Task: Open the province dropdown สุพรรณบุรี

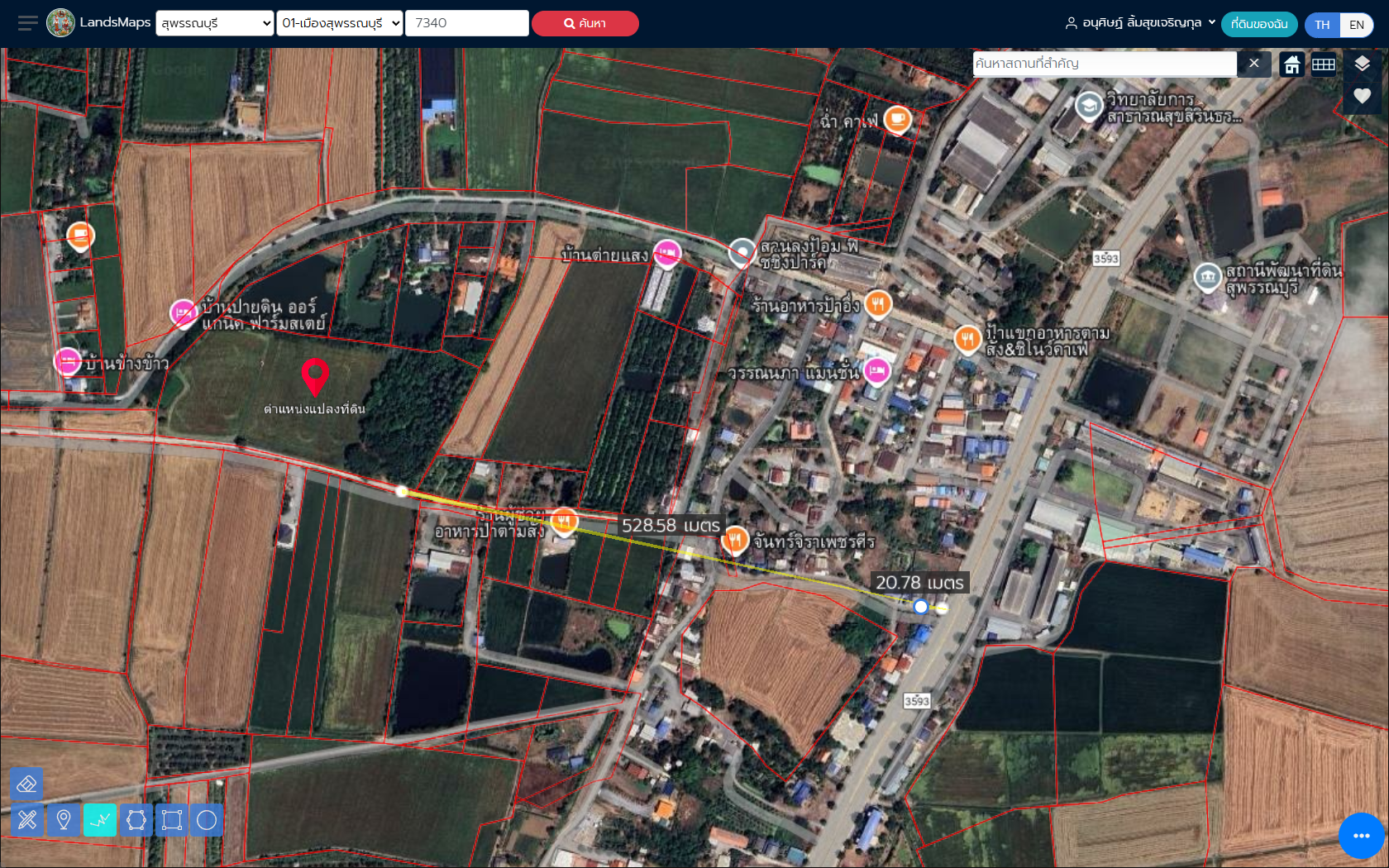Action: (215, 23)
